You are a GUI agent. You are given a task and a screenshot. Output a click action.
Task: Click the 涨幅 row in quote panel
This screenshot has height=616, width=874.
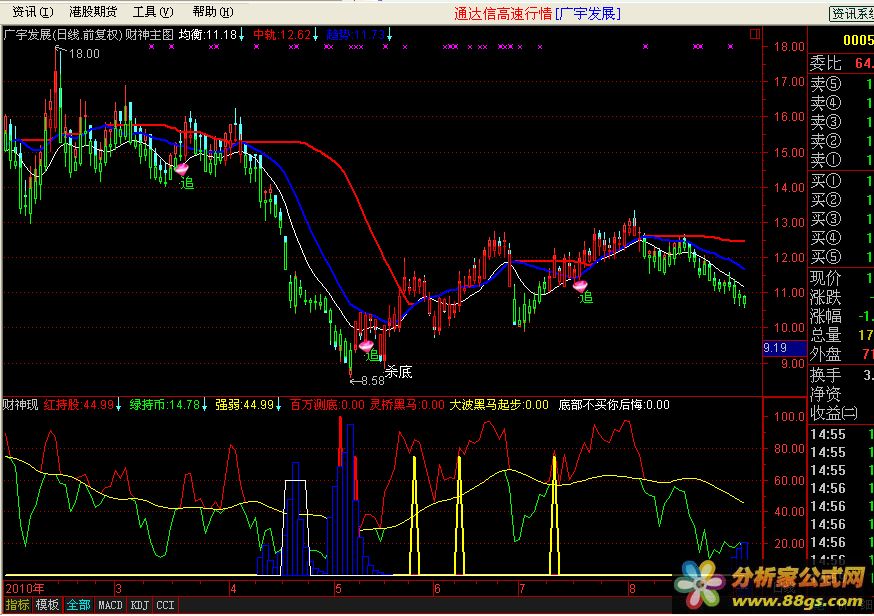pos(841,316)
